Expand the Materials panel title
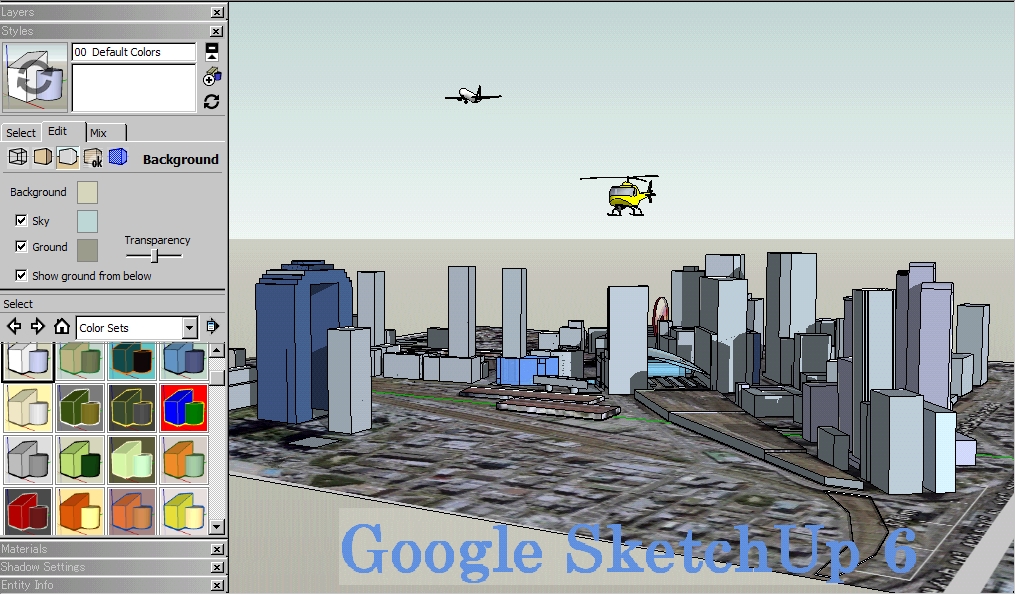 coord(24,549)
